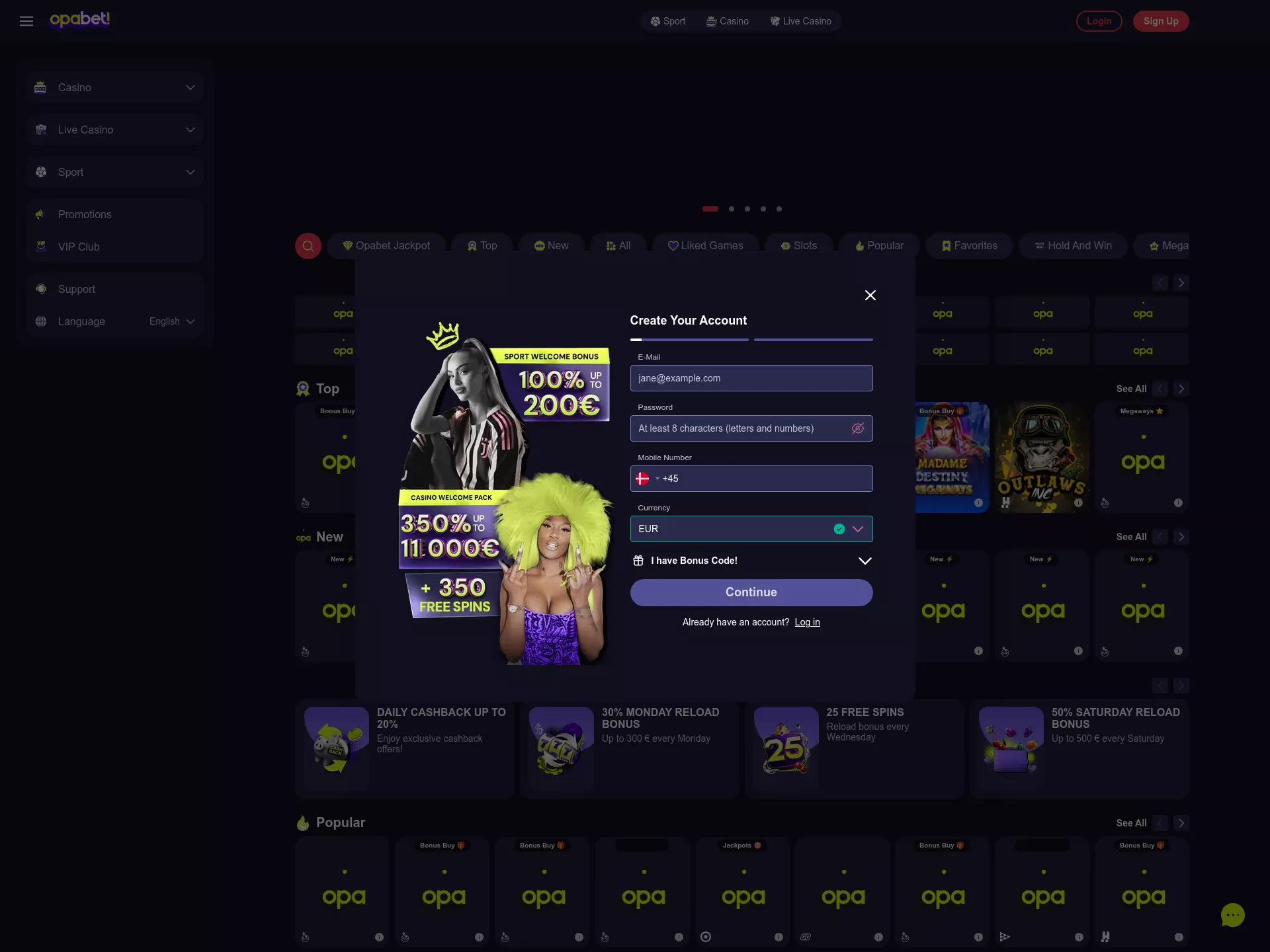
Task: Switch to Casino top navigation tab
Action: click(728, 21)
